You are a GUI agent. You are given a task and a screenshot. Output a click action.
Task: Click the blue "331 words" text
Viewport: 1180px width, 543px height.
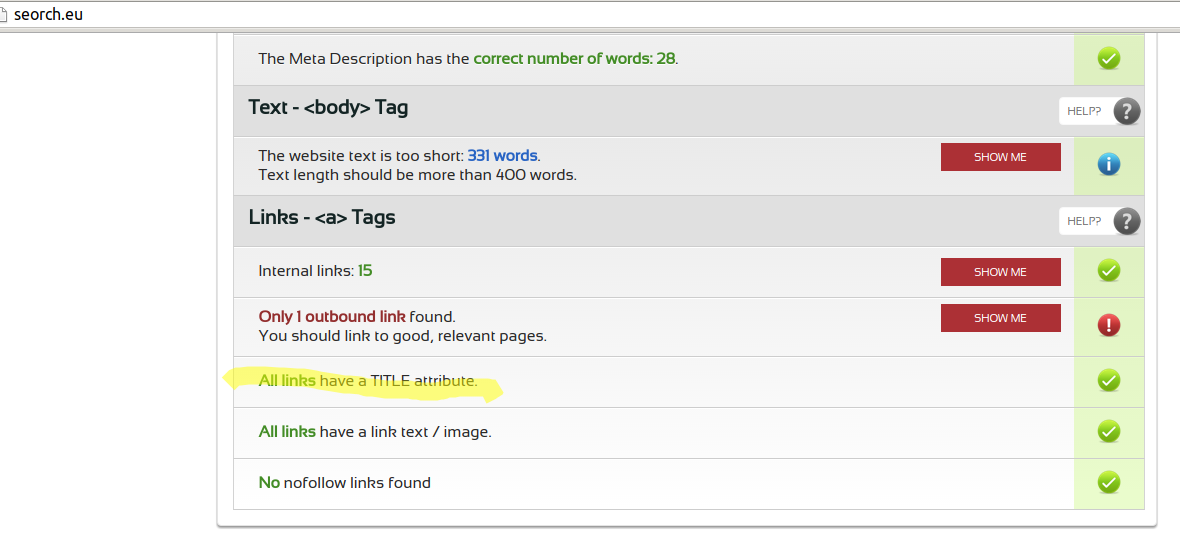point(502,156)
